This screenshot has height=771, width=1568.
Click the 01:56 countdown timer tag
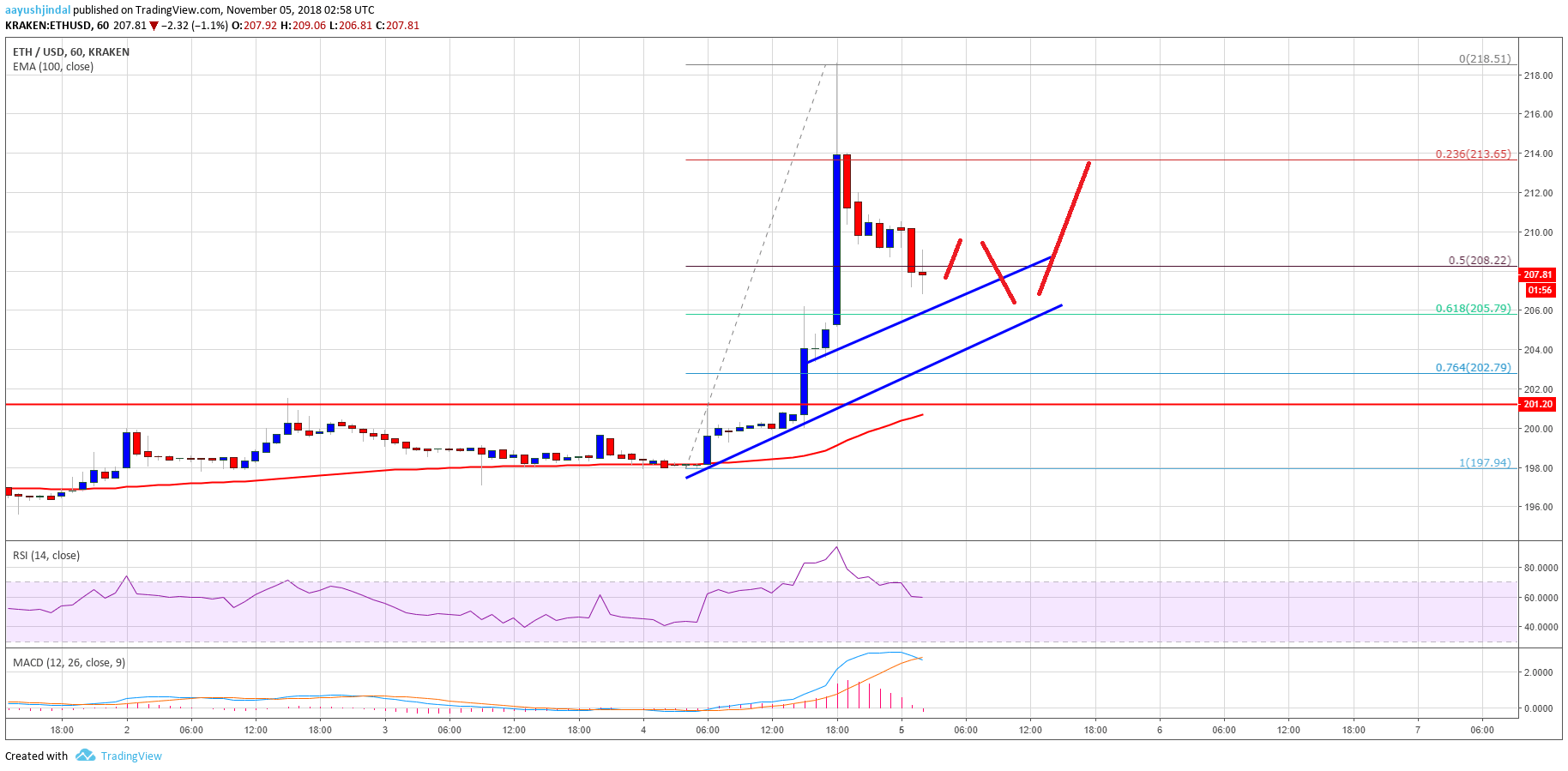click(1541, 290)
